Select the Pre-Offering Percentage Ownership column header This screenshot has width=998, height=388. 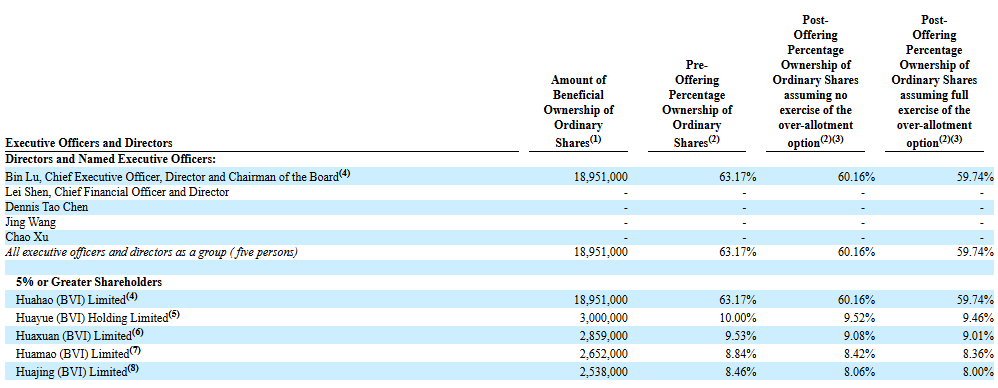click(x=697, y=104)
